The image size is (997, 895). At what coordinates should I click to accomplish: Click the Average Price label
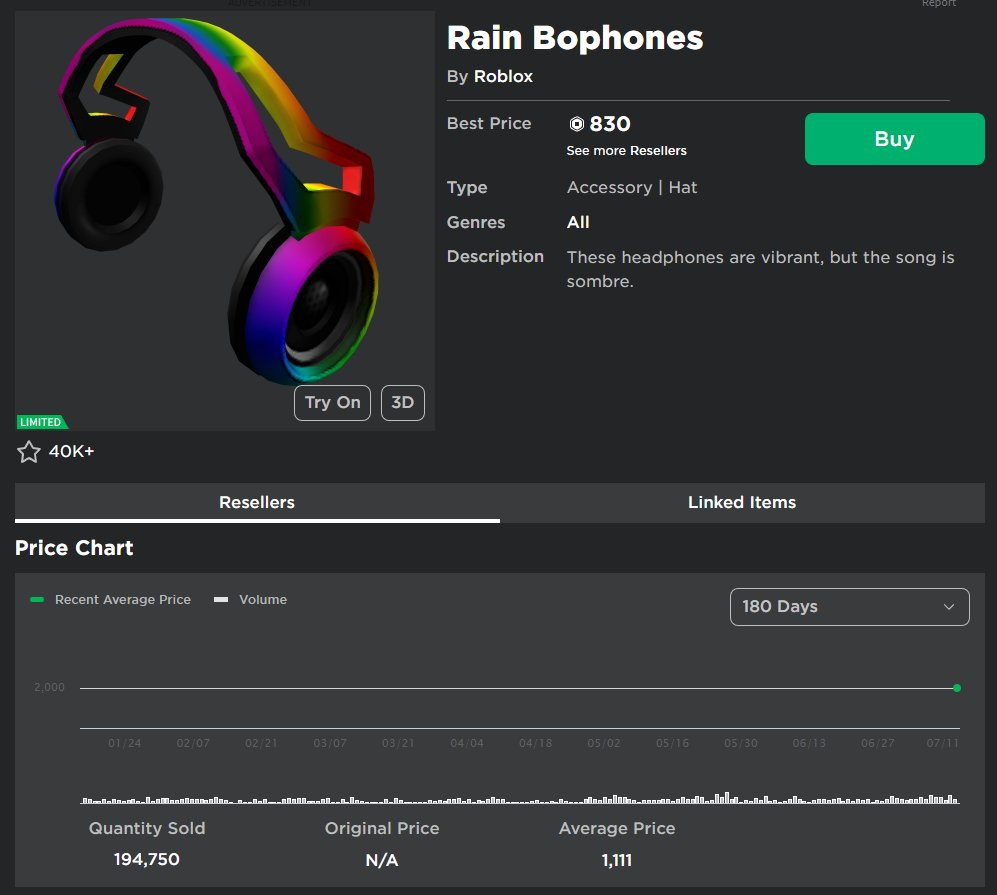(x=617, y=828)
